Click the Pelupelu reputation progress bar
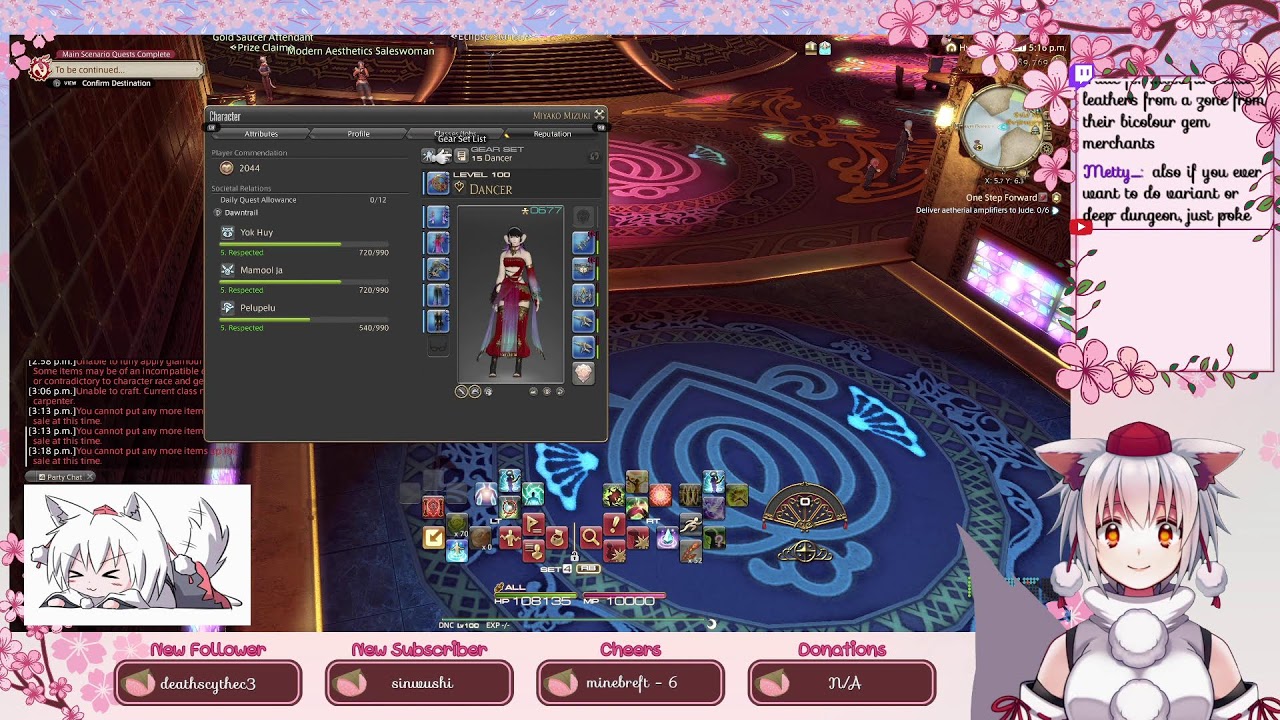 [x=304, y=320]
